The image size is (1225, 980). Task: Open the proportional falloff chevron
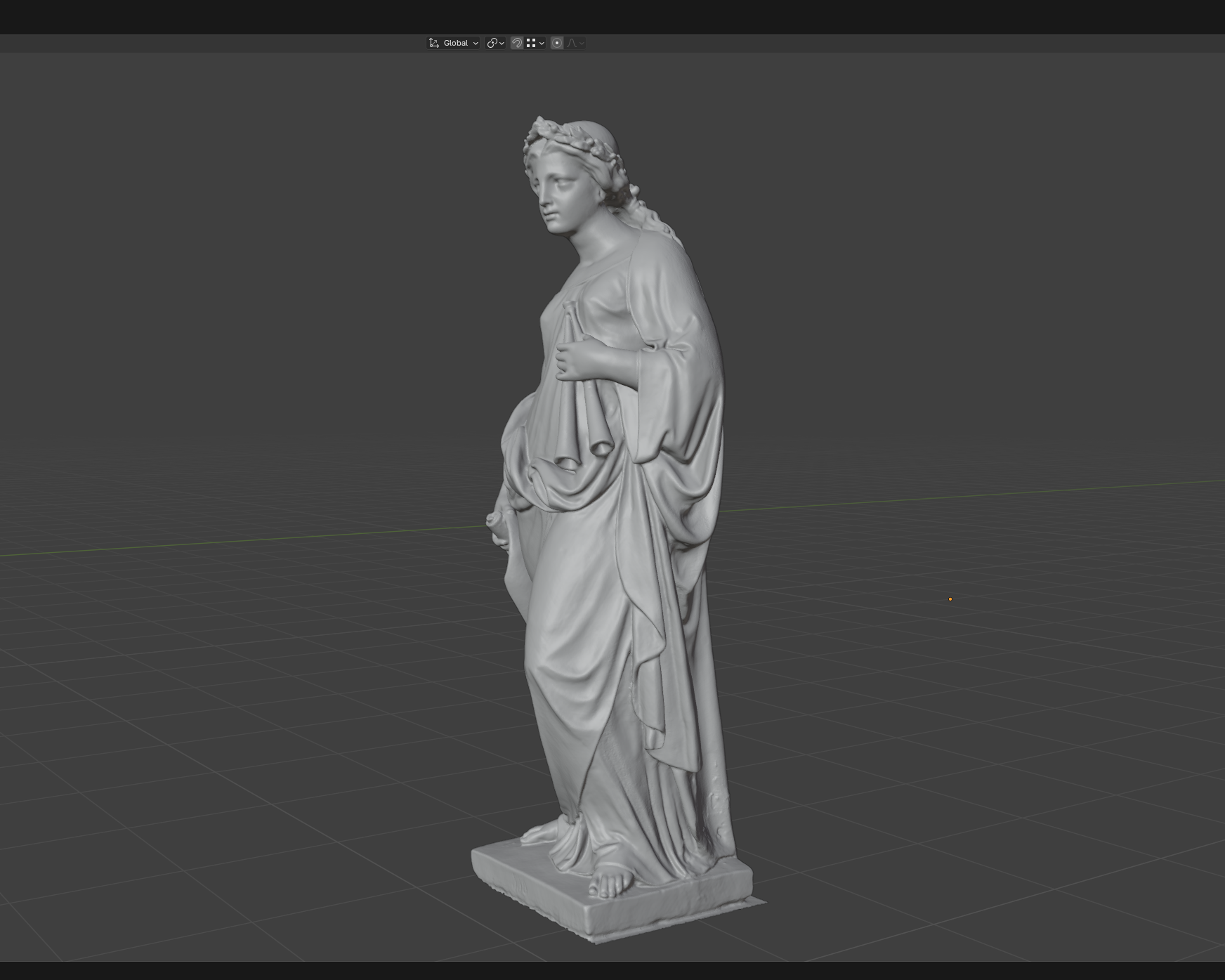[582, 44]
